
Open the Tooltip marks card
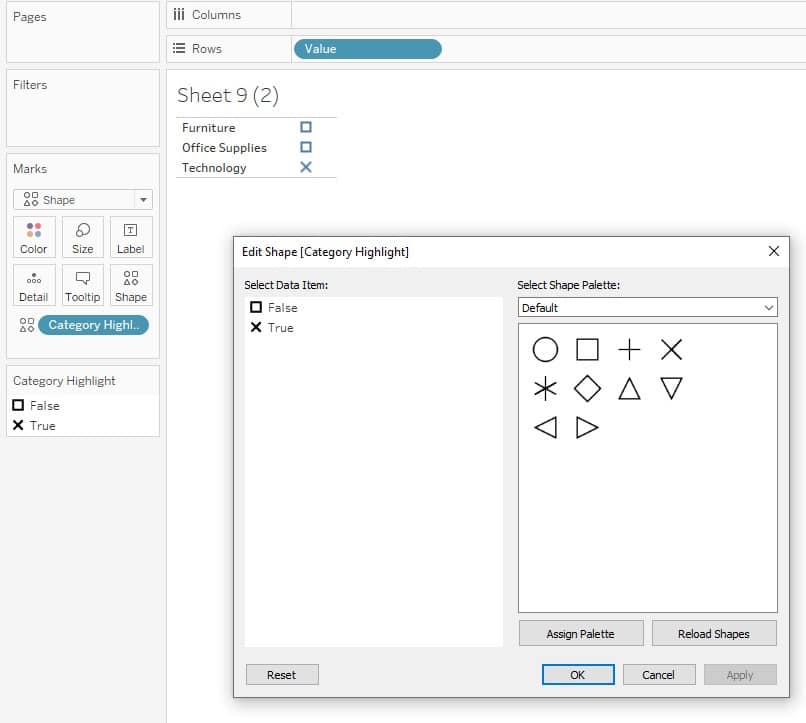83,285
